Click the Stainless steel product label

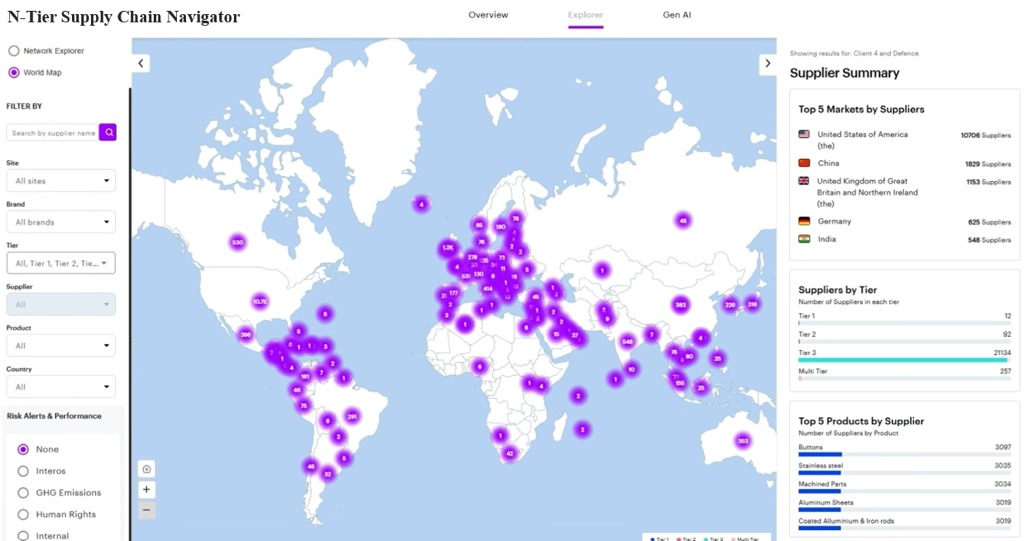(x=820, y=466)
